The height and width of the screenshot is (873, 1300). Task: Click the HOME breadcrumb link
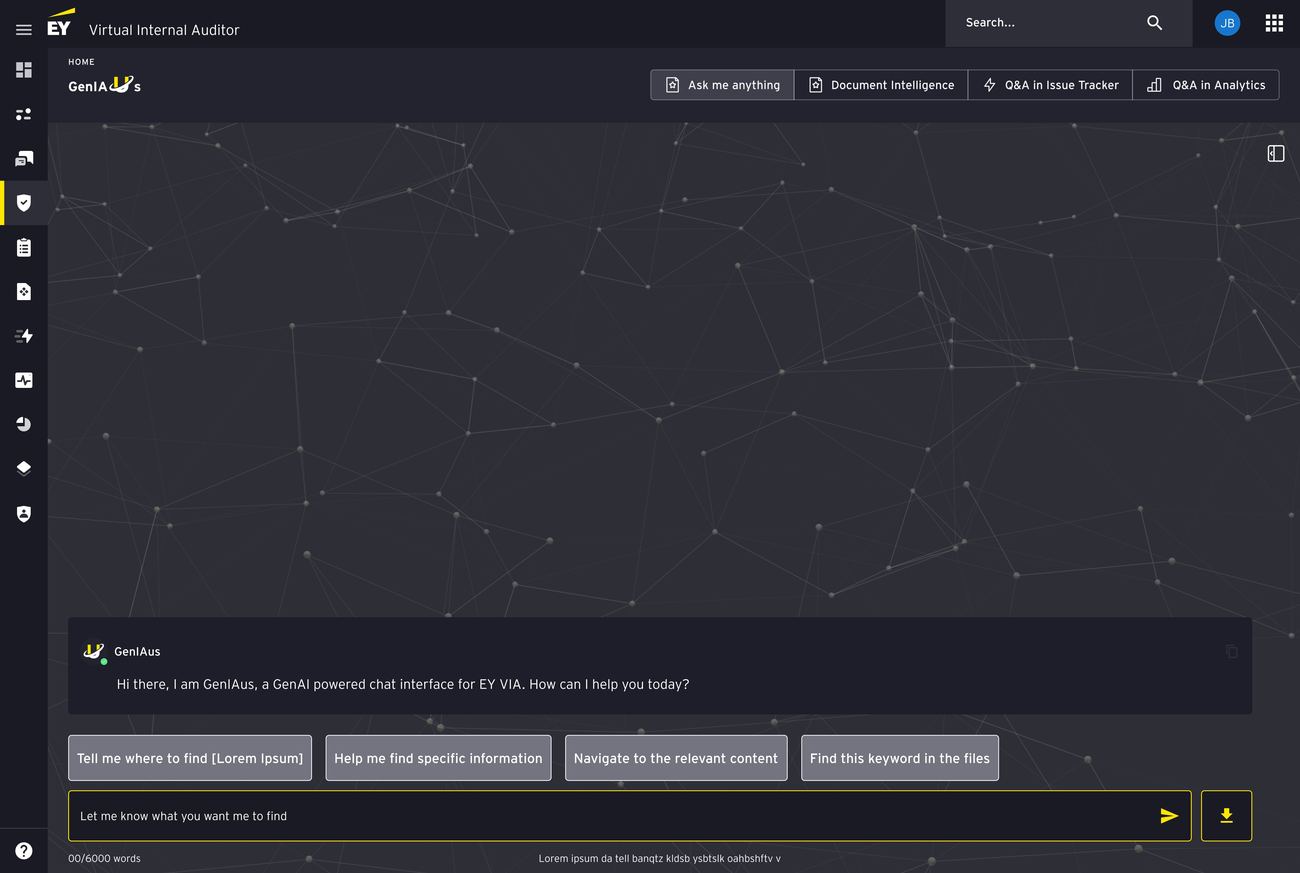click(81, 62)
